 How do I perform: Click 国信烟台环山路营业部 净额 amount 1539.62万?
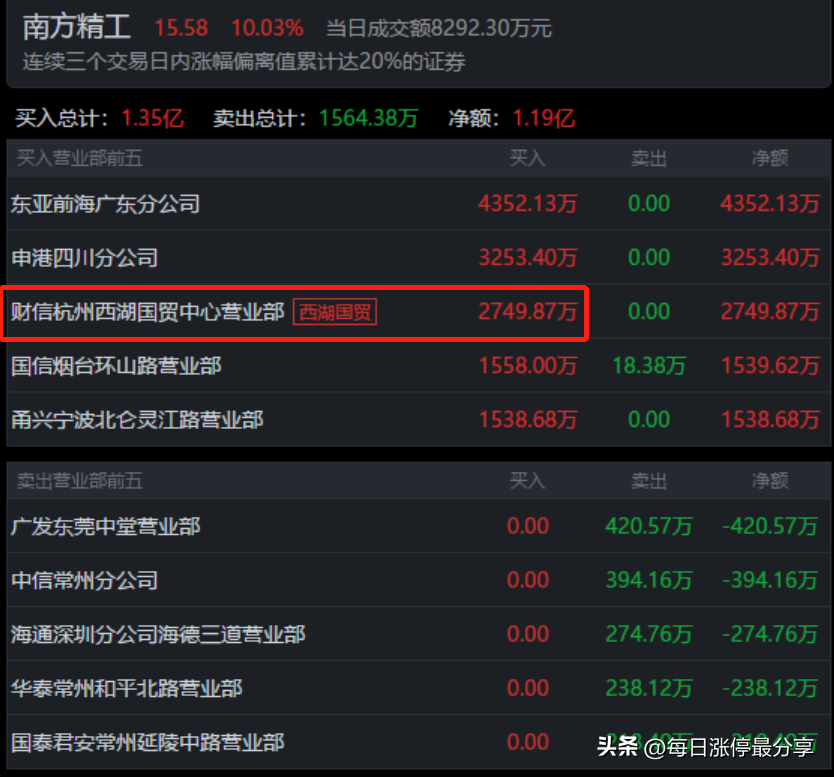tap(770, 366)
